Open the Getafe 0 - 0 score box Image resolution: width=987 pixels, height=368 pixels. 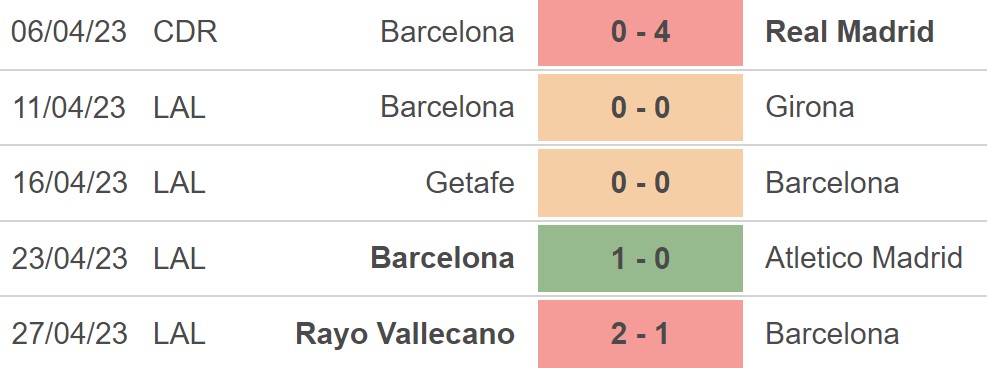pyautogui.click(x=640, y=183)
